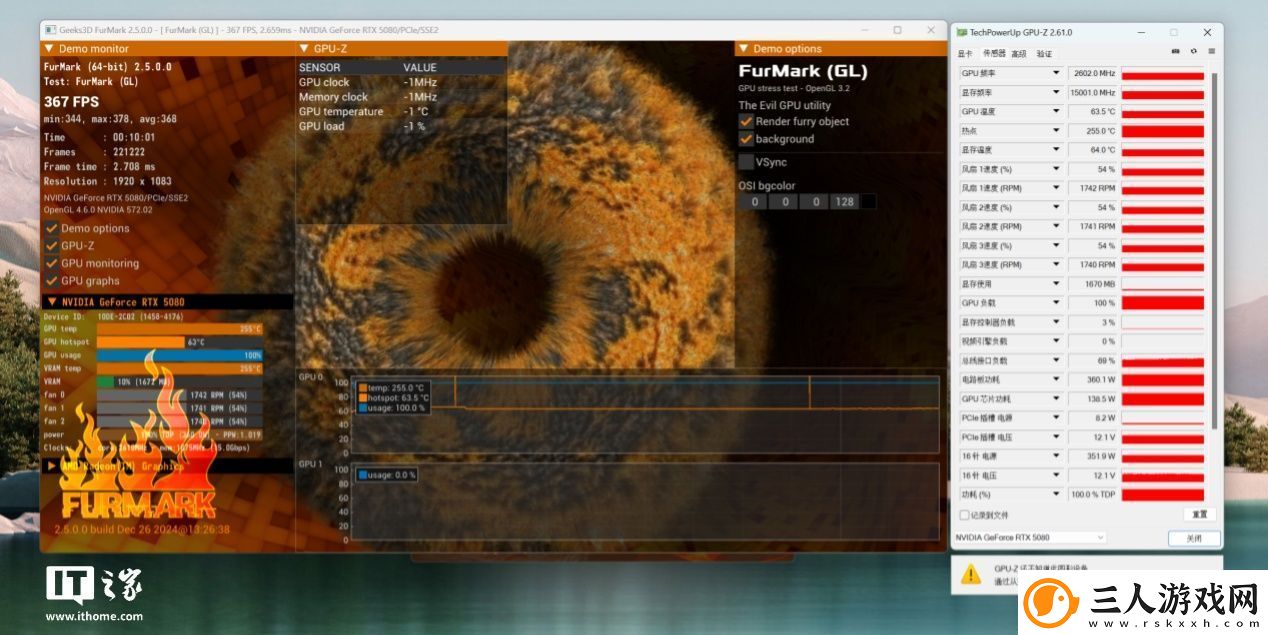The width and height of the screenshot is (1268, 635).
Task: Enable the VSync checkbox
Action: click(746, 161)
